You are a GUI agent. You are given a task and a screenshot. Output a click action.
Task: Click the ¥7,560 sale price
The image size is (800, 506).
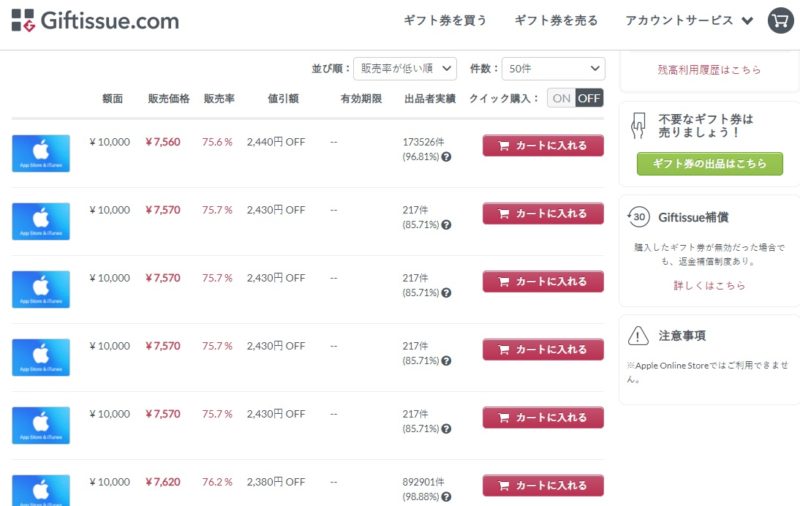pyautogui.click(x=163, y=142)
